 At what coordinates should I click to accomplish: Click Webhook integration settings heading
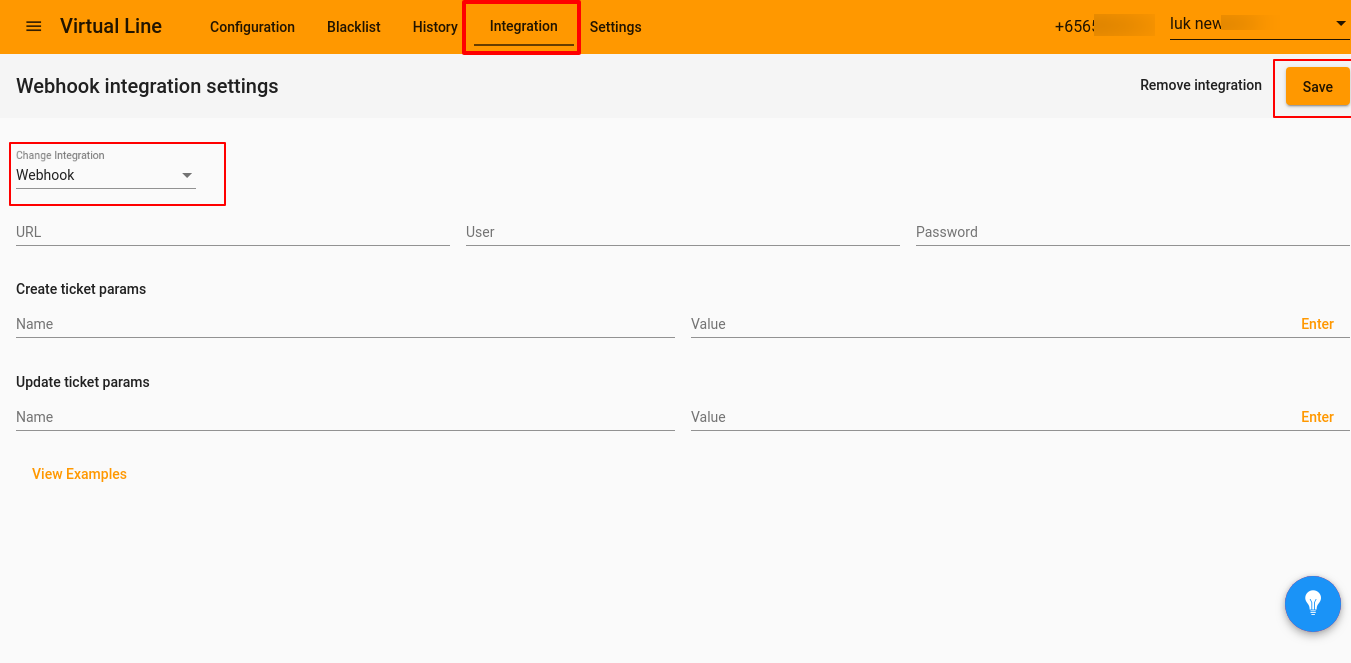(x=147, y=86)
